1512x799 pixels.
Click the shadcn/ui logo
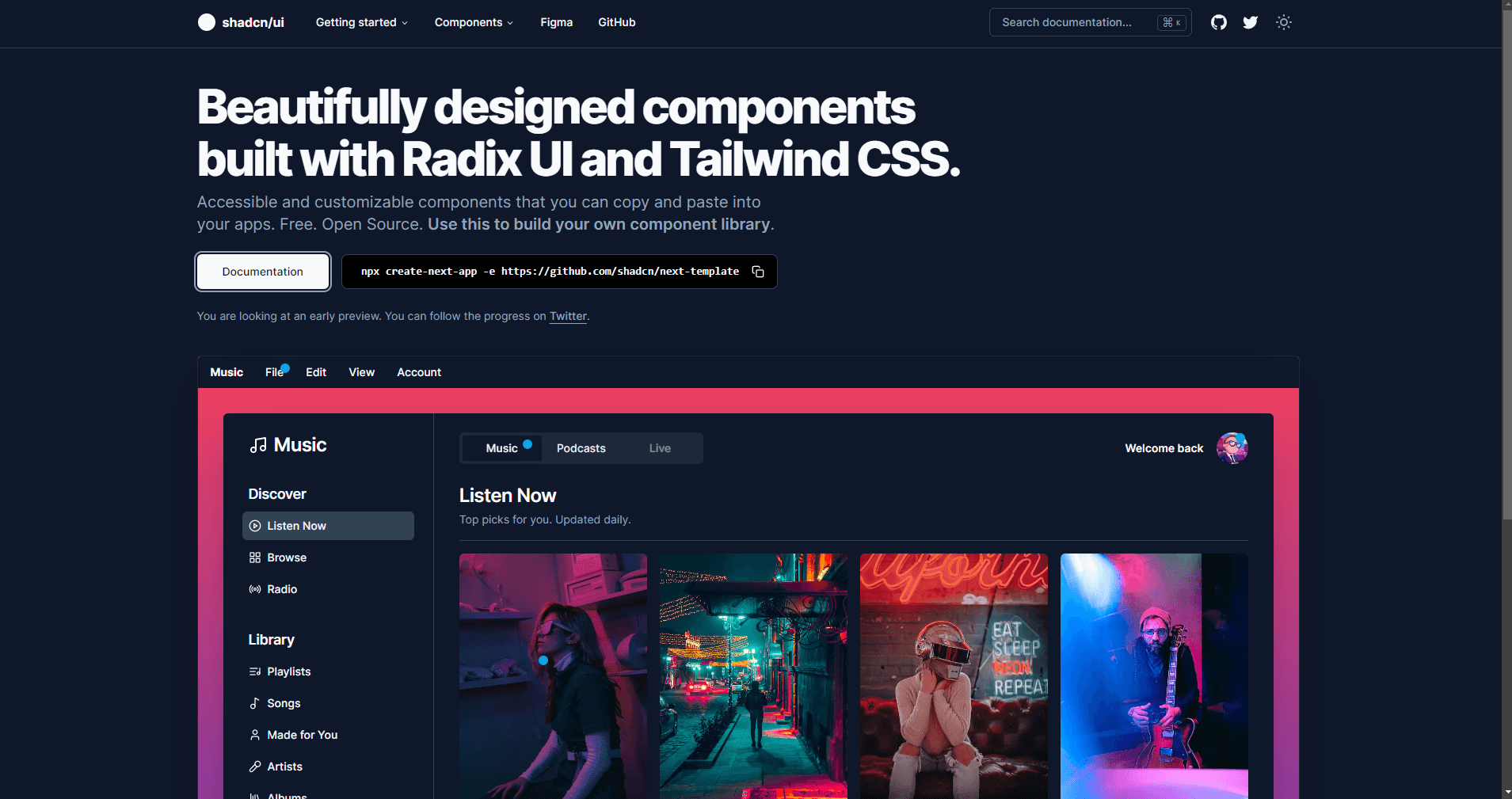[241, 22]
